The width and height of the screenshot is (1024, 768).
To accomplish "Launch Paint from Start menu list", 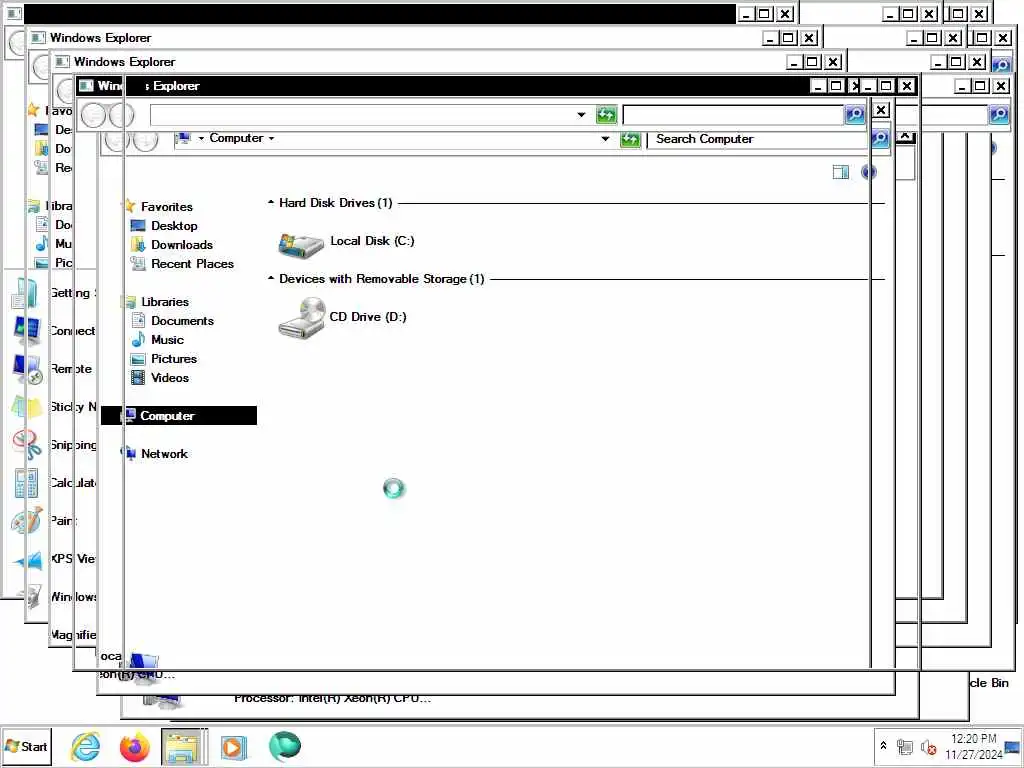I will point(44,520).
